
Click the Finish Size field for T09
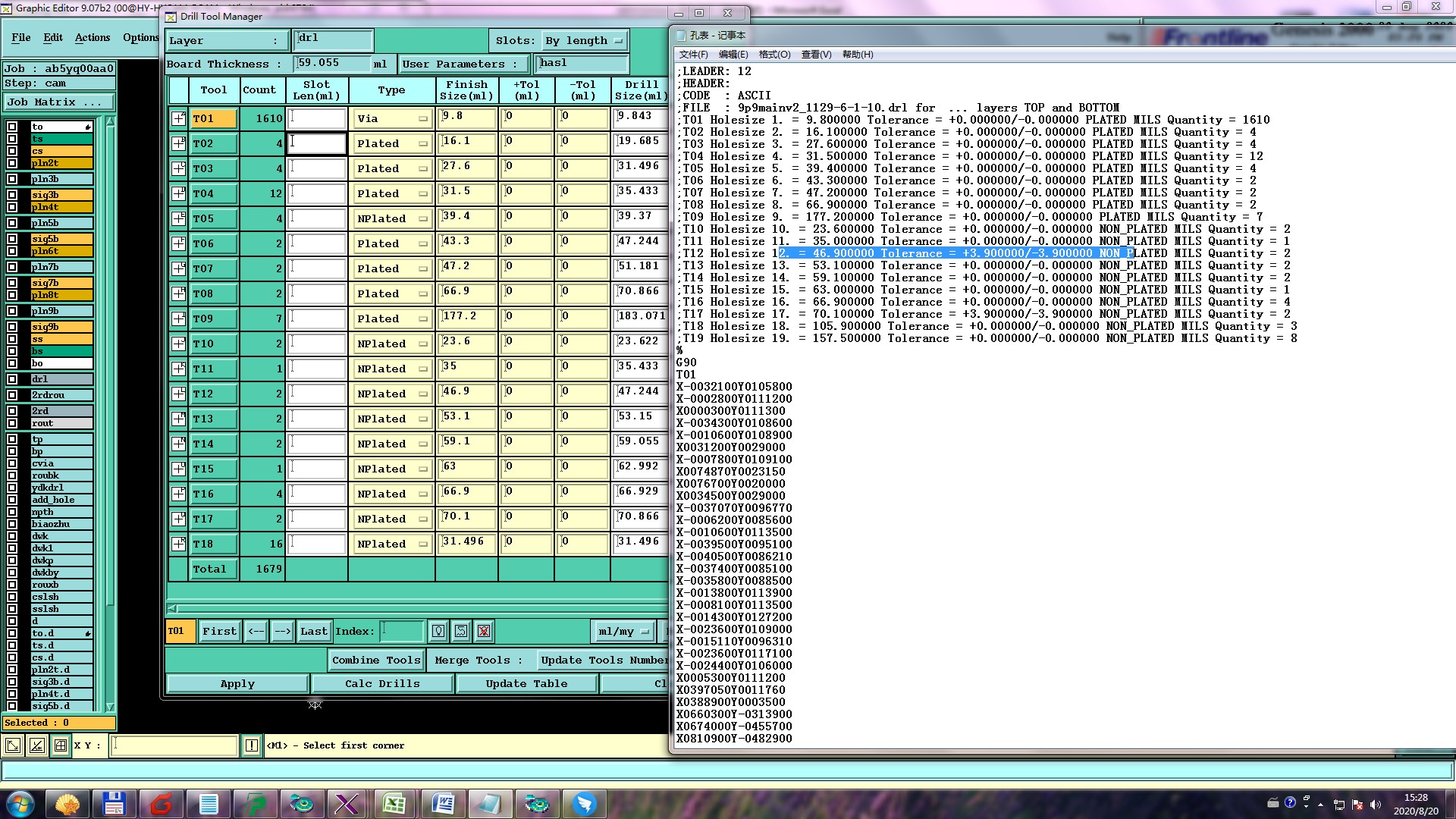pos(466,318)
